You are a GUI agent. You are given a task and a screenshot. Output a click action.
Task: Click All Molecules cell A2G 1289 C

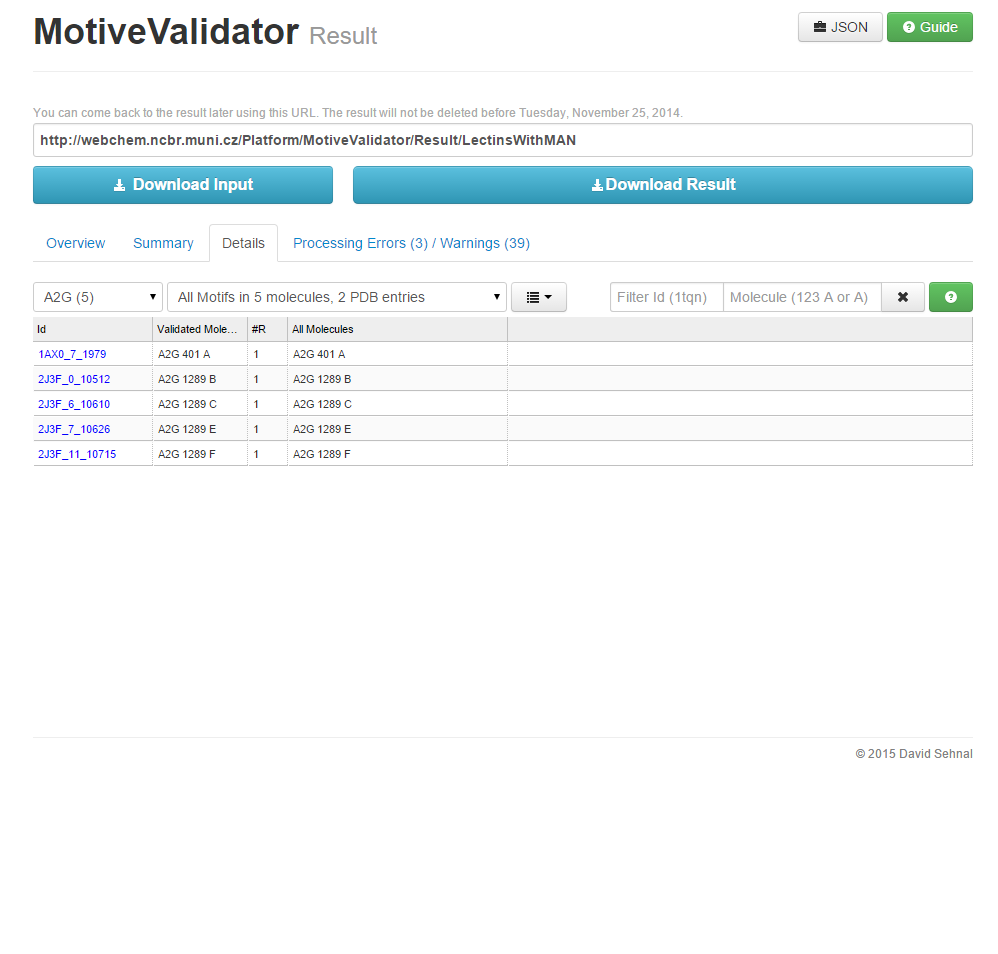tap(398, 404)
